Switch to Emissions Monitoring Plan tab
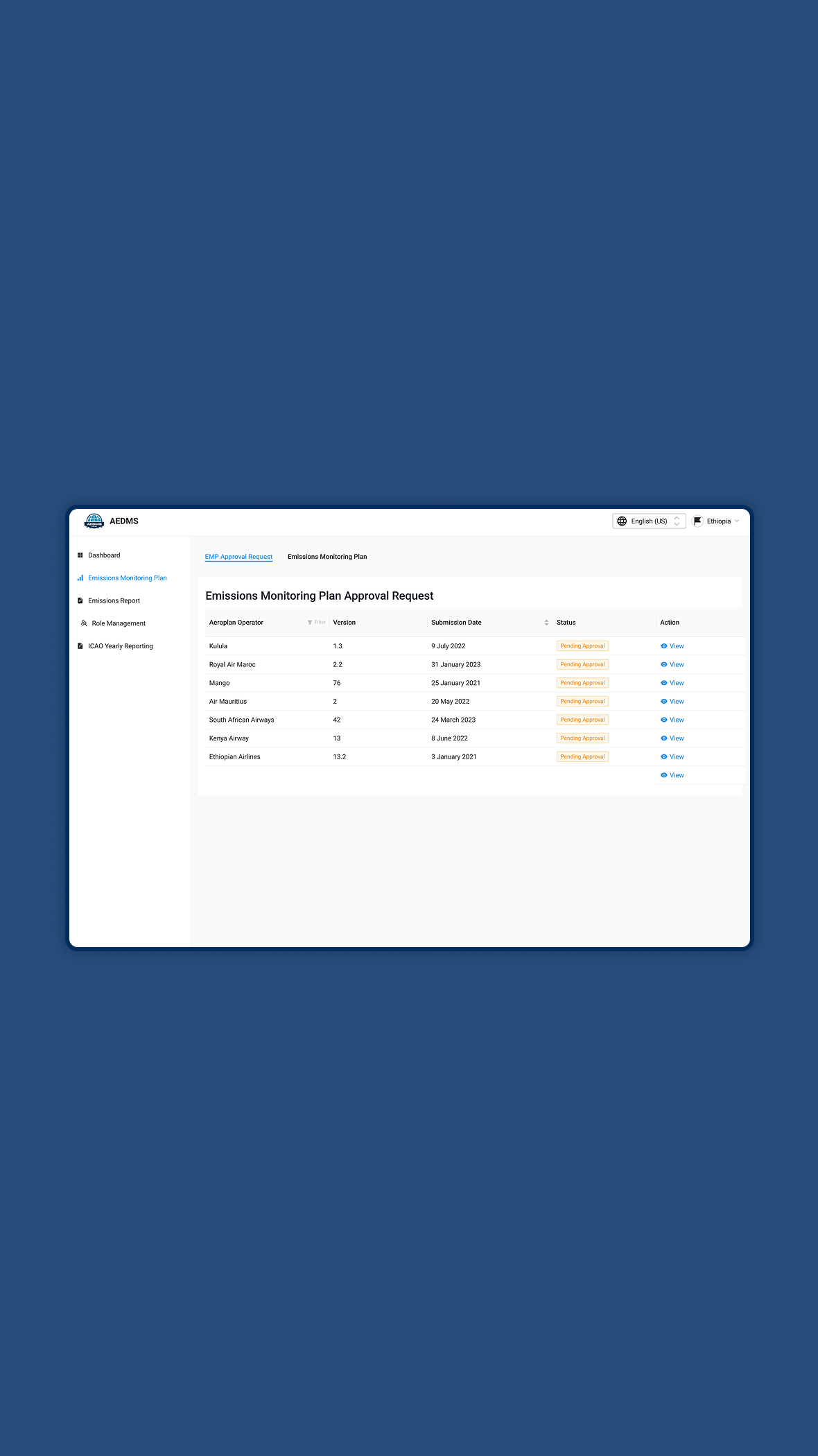The width and height of the screenshot is (818, 1456). [327, 557]
